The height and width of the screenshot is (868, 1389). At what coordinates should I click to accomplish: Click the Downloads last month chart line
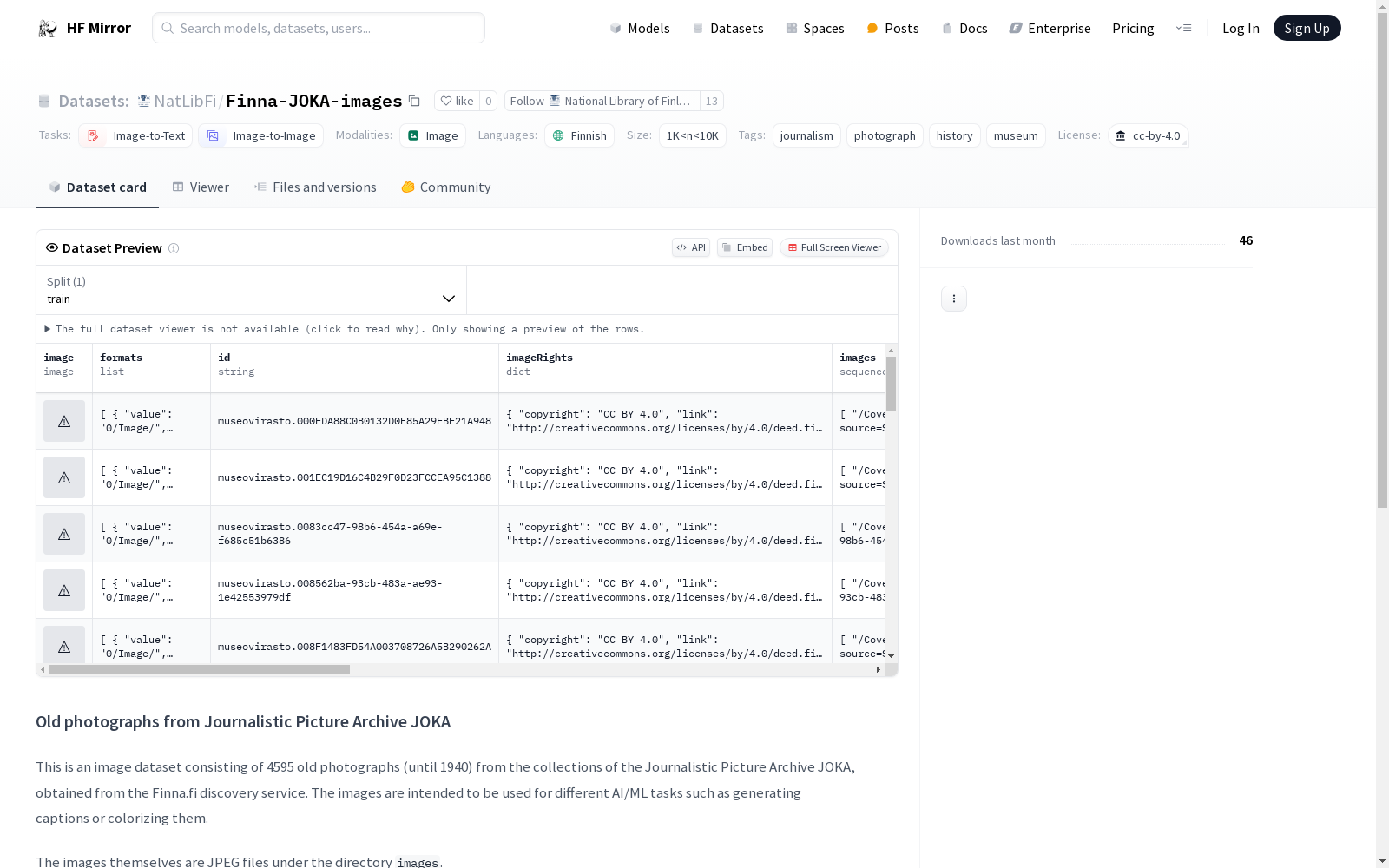point(1147,242)
